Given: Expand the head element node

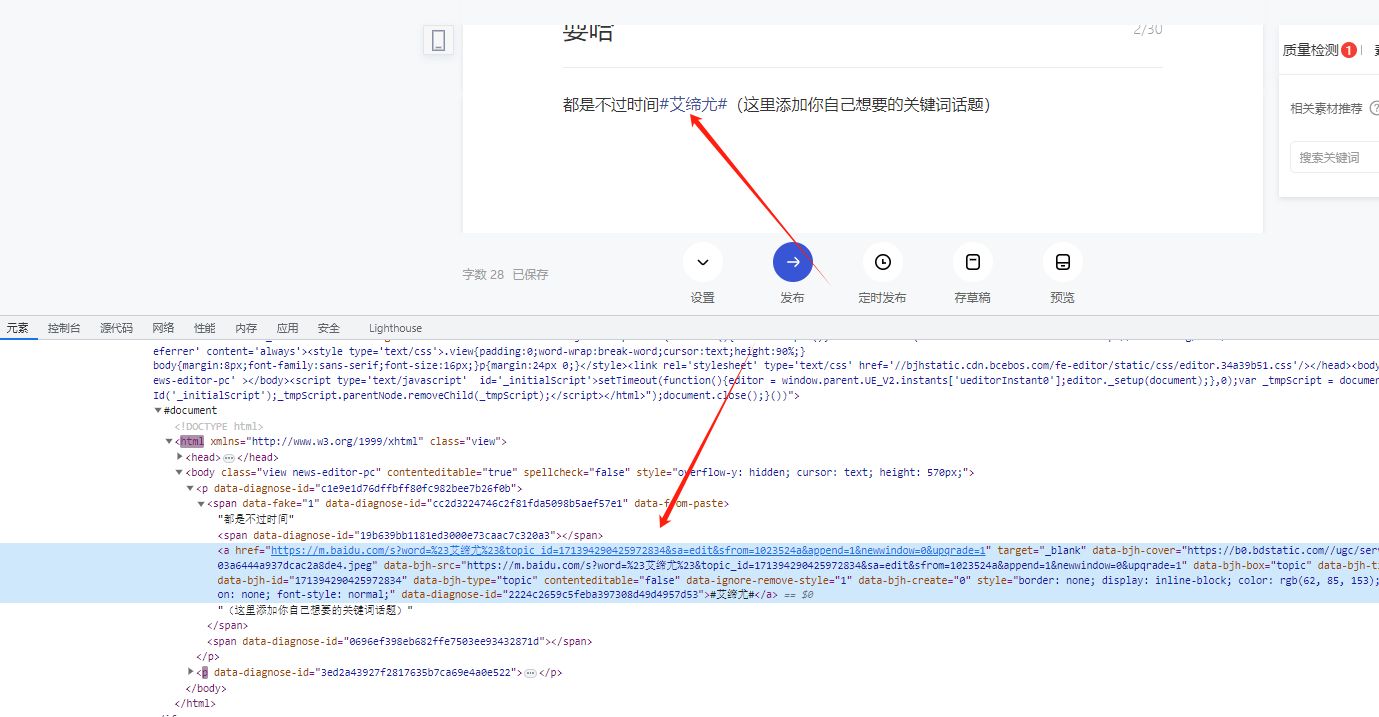Looking at the screenshot, I should tap(180, 457).
